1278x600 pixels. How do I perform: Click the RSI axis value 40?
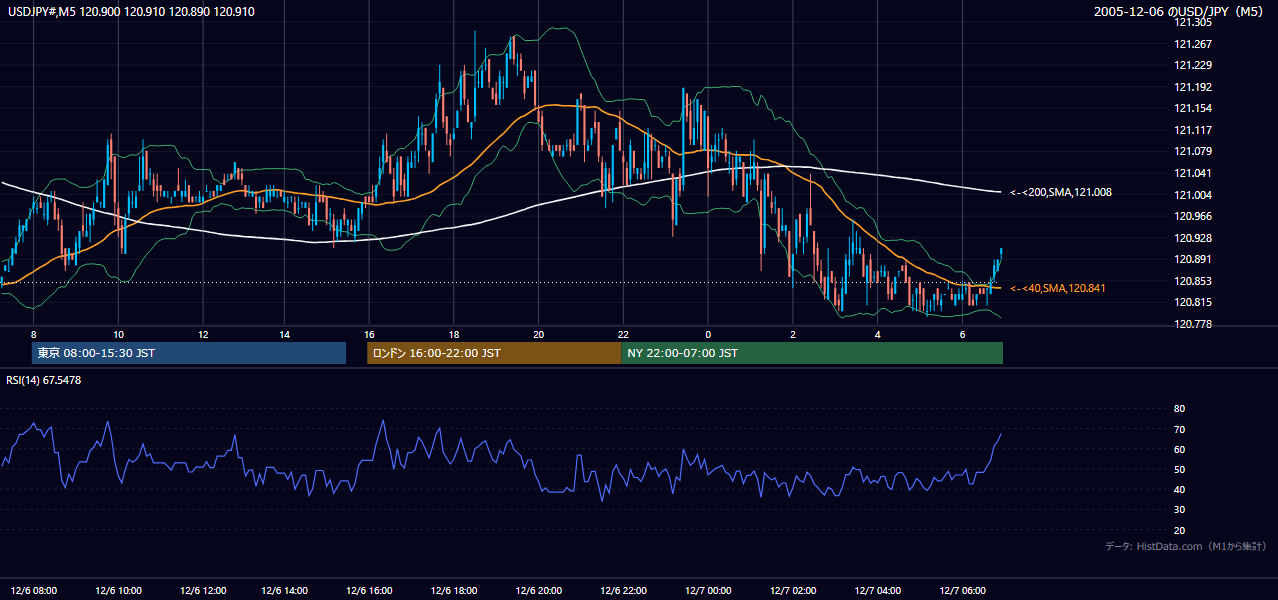pyautogui.click(x=1179, y=489)
